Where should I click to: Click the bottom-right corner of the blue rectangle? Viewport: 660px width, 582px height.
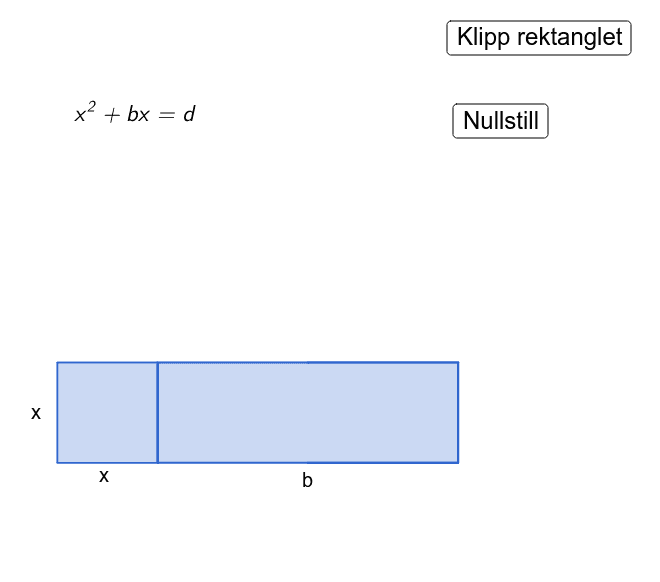tap(458, 463)
